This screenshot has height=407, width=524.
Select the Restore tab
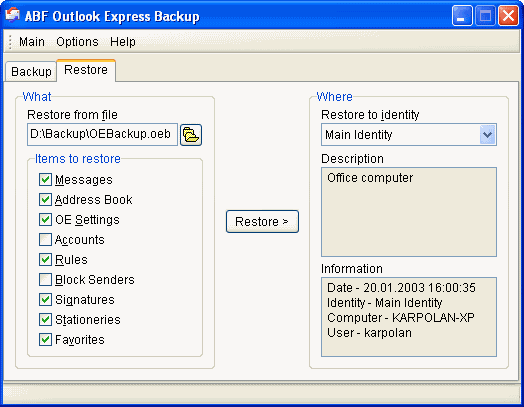point(86,70)
